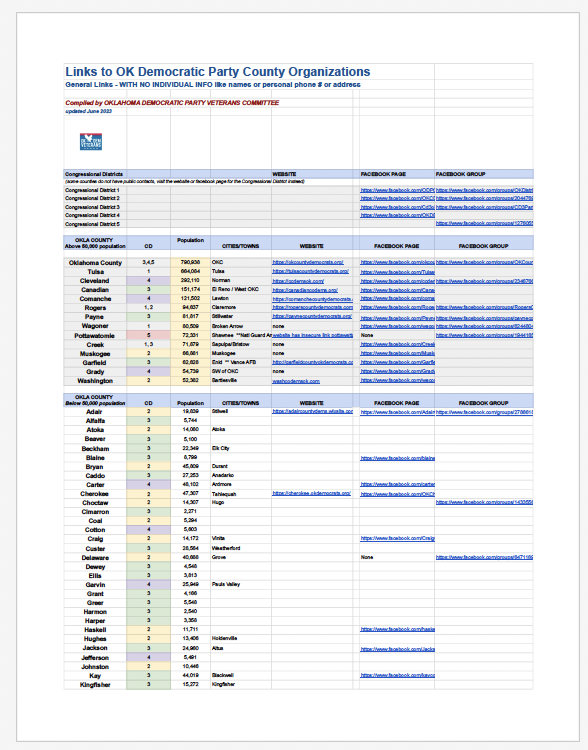The height and width of the screenshot is (750, 588).
Task: Click the 'updated June 2023' text
Action: point(89,111)
